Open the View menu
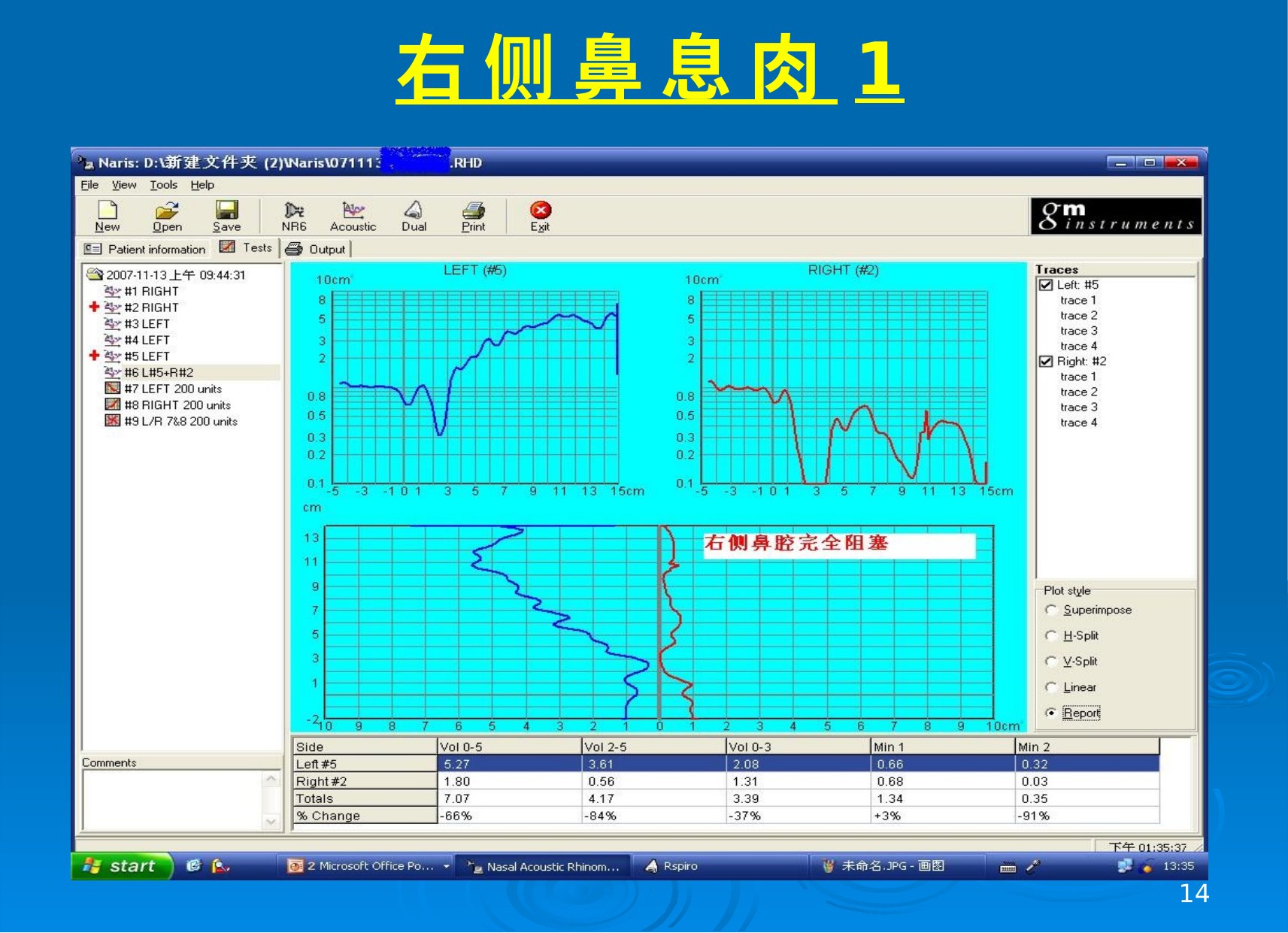 pos(124,185)
